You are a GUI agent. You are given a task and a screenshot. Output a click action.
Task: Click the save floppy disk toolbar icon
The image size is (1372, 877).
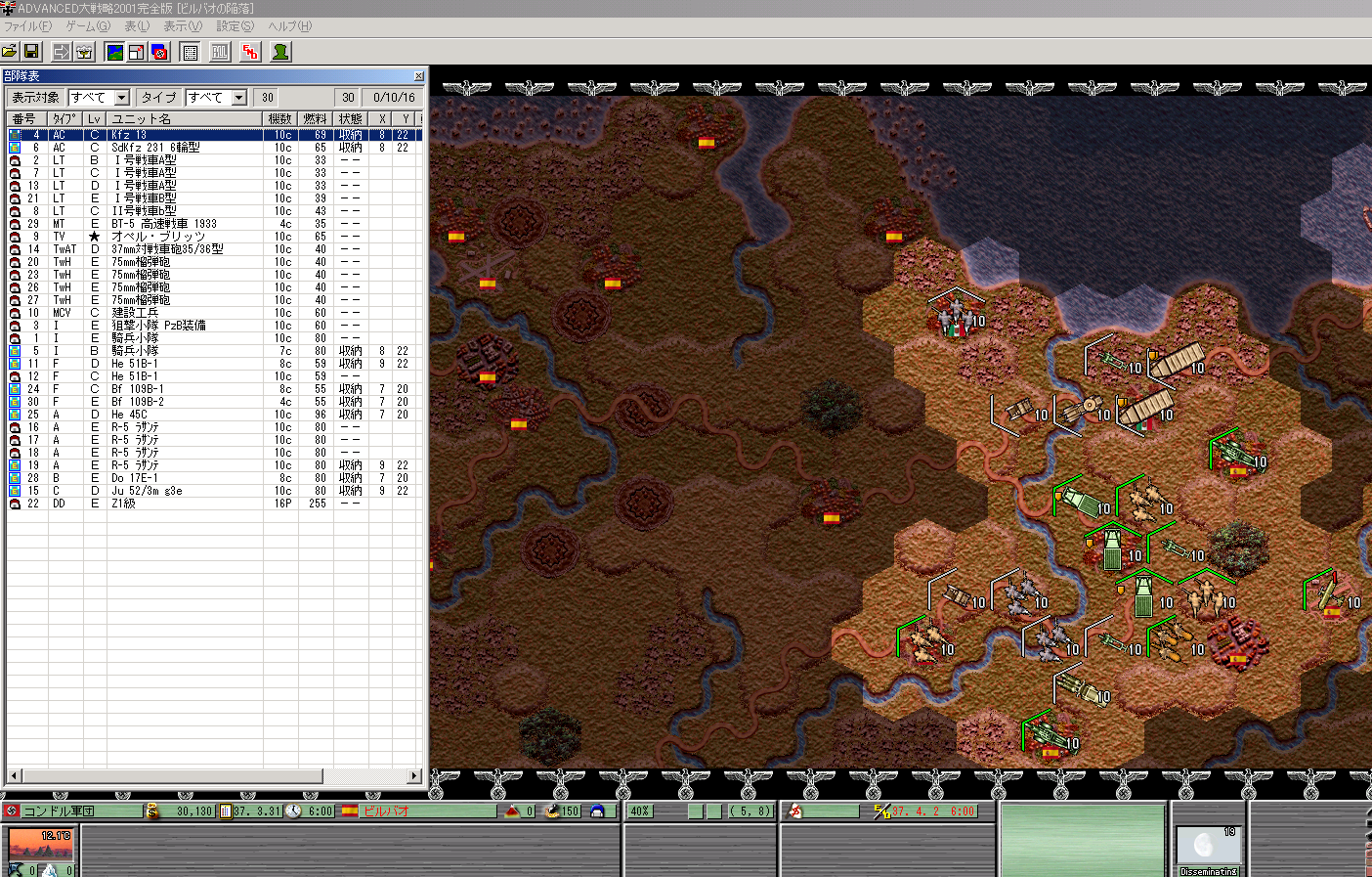pyautogui.click(x=31, y=51)
